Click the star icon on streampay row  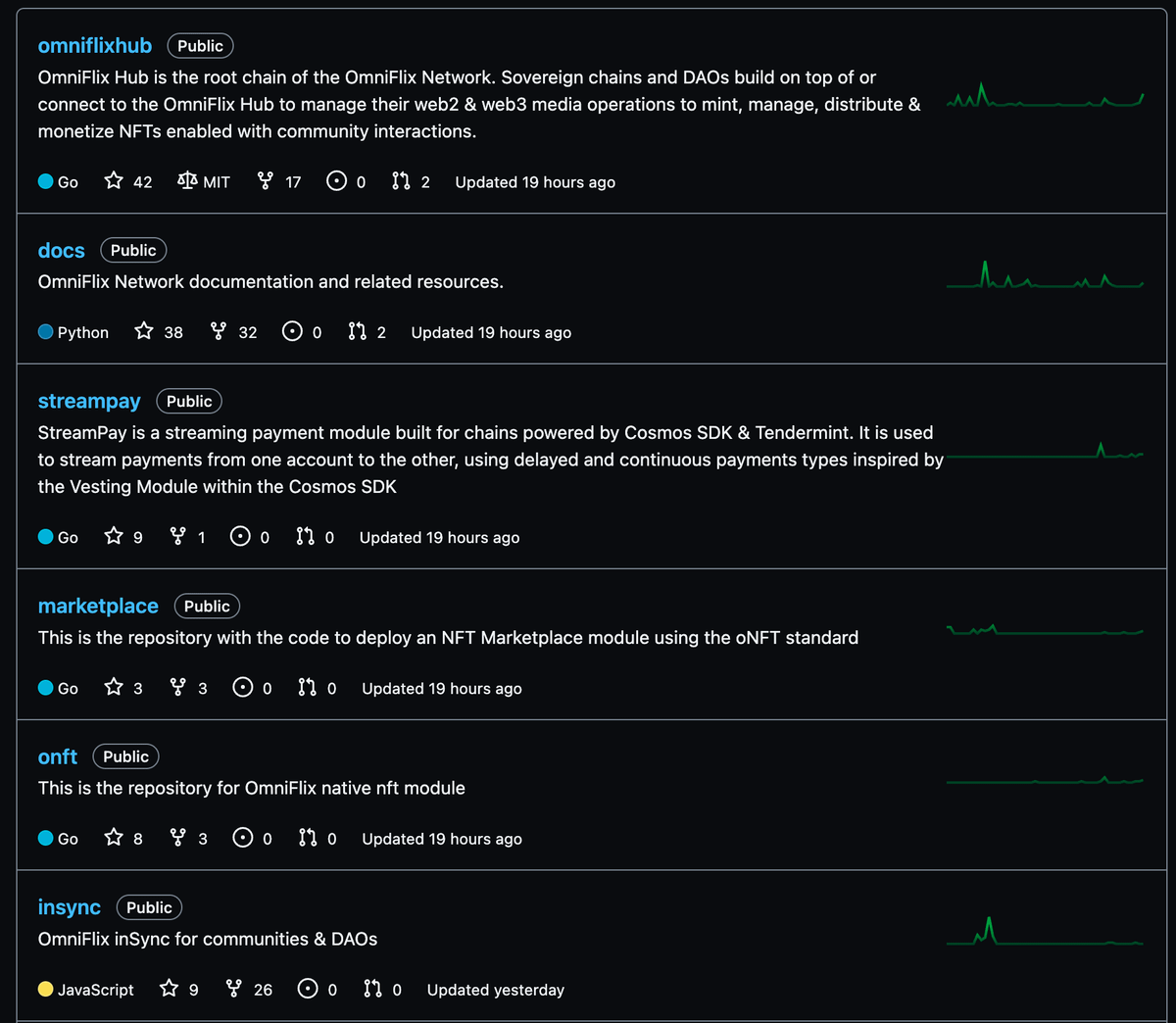(115, 537)
